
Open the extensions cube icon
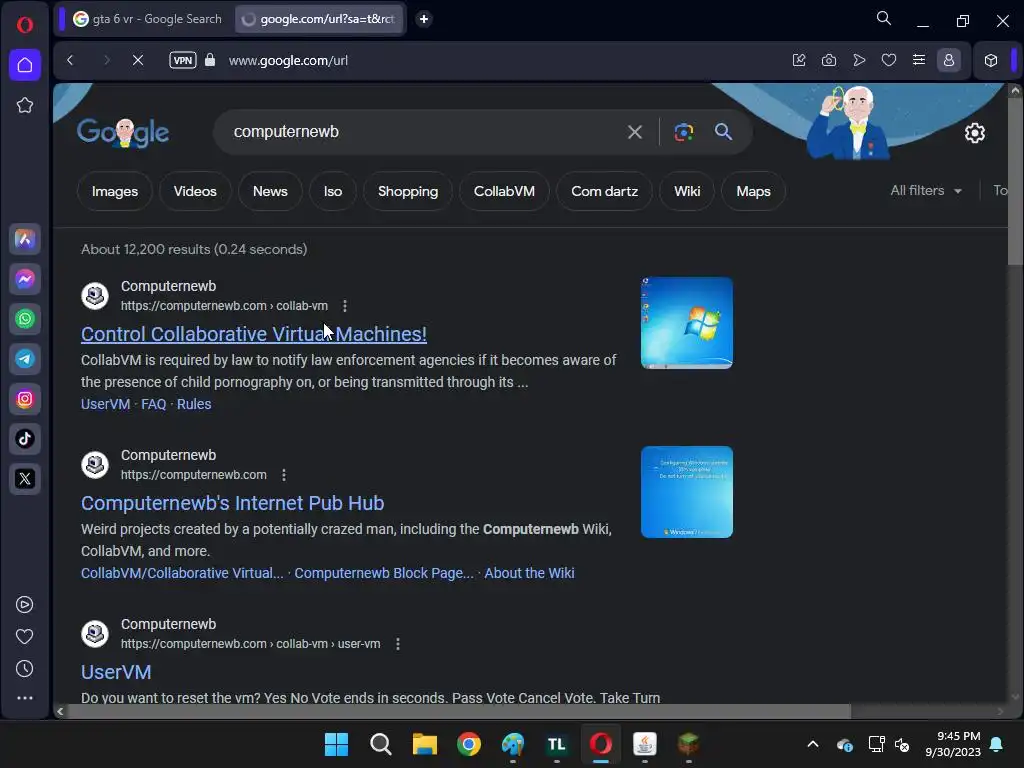coord(991,60)
